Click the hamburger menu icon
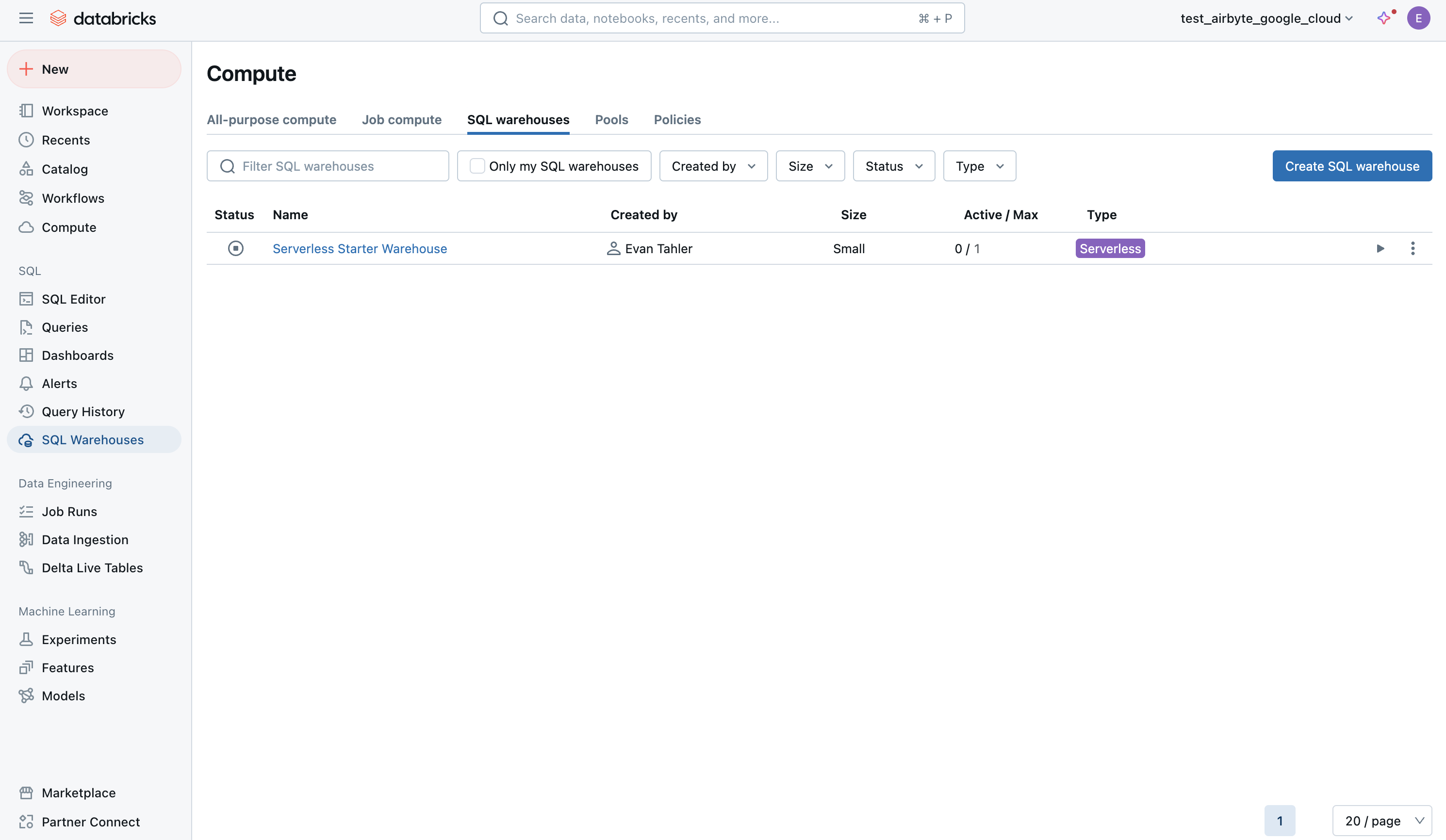Viewport: 1446px width, 840px height. click(26, 18)
